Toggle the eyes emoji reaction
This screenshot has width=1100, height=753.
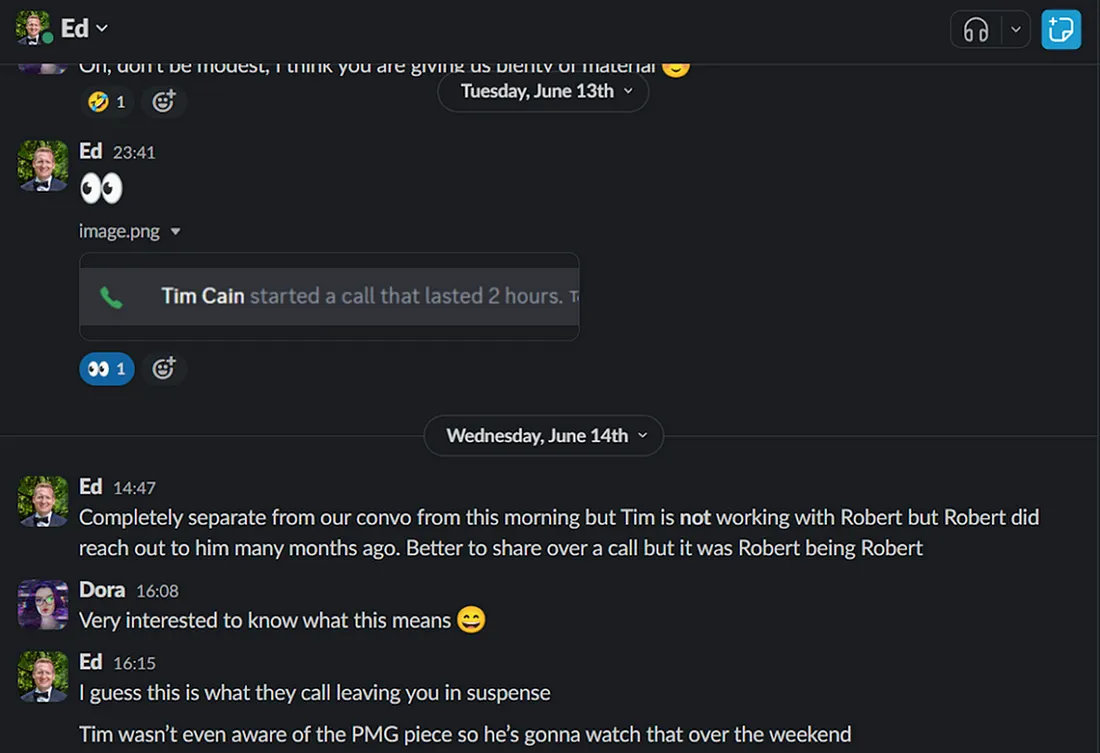coord(107,369)
